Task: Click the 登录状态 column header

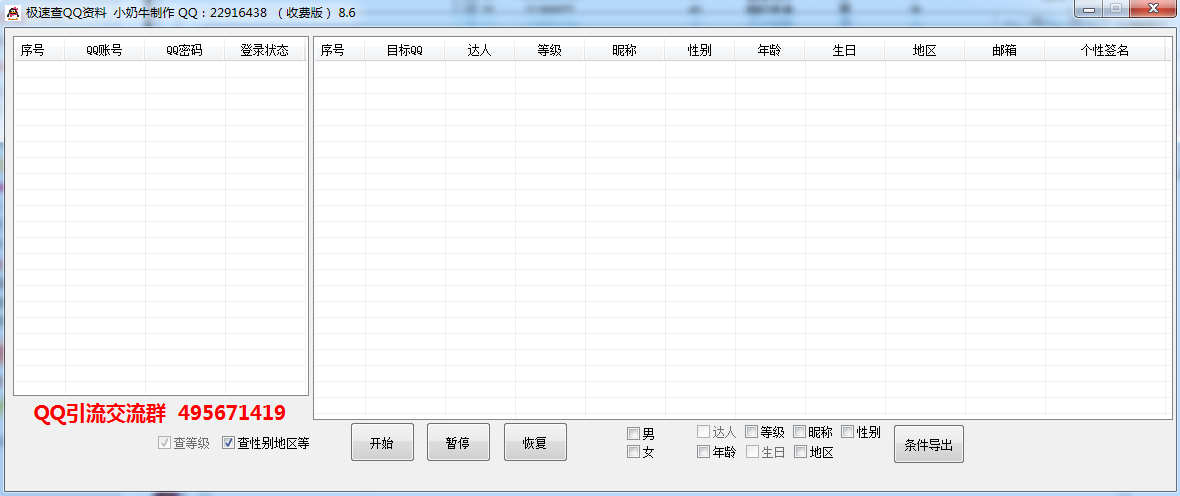Action: pos(264,50)
